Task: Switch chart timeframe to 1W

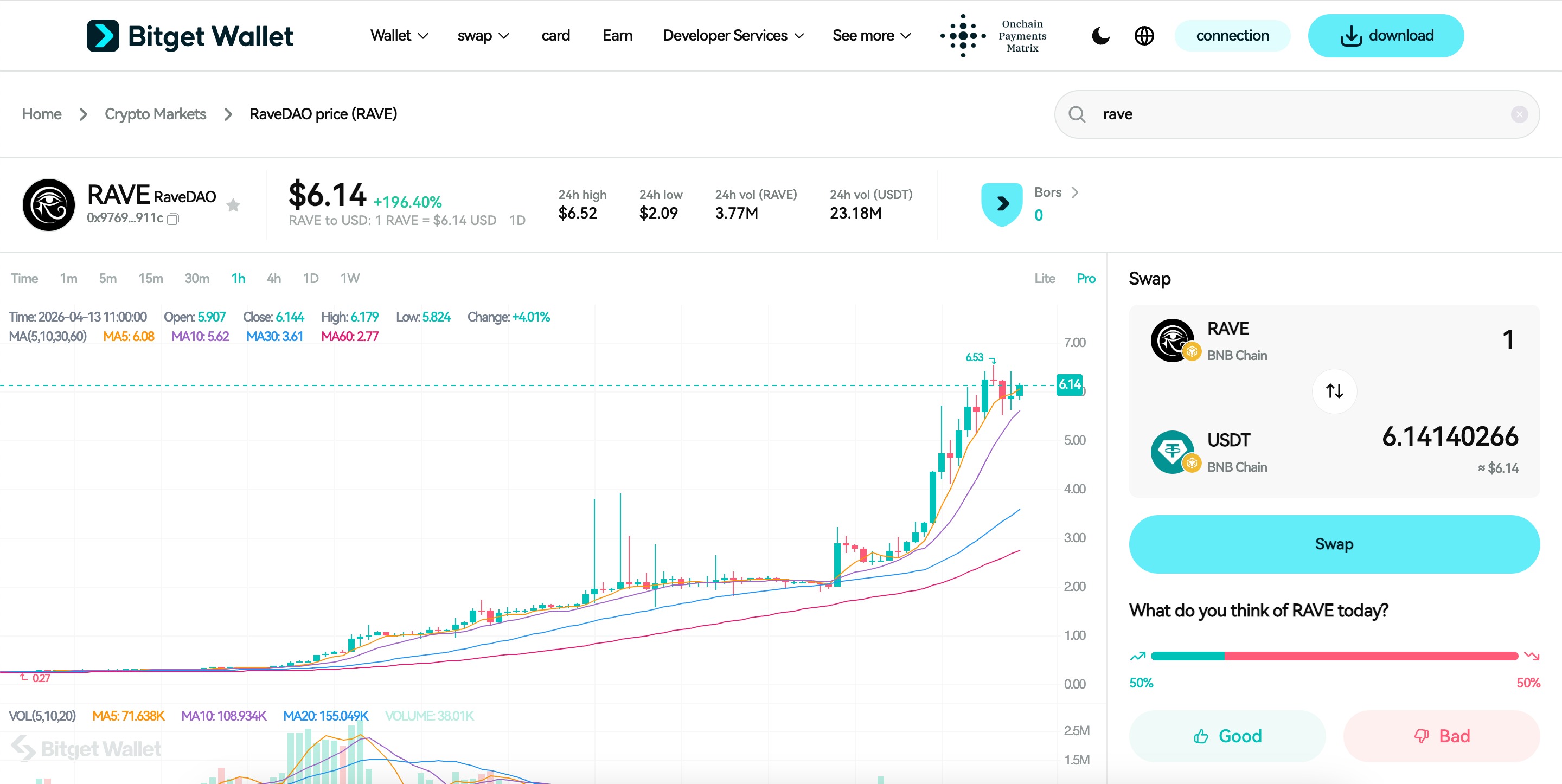Action: (349, 278)
